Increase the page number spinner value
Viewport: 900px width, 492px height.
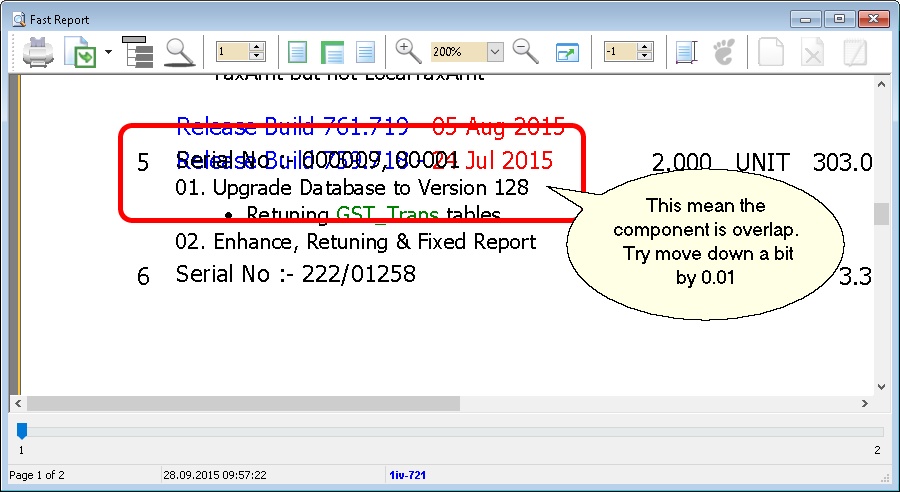pos(256,46)
